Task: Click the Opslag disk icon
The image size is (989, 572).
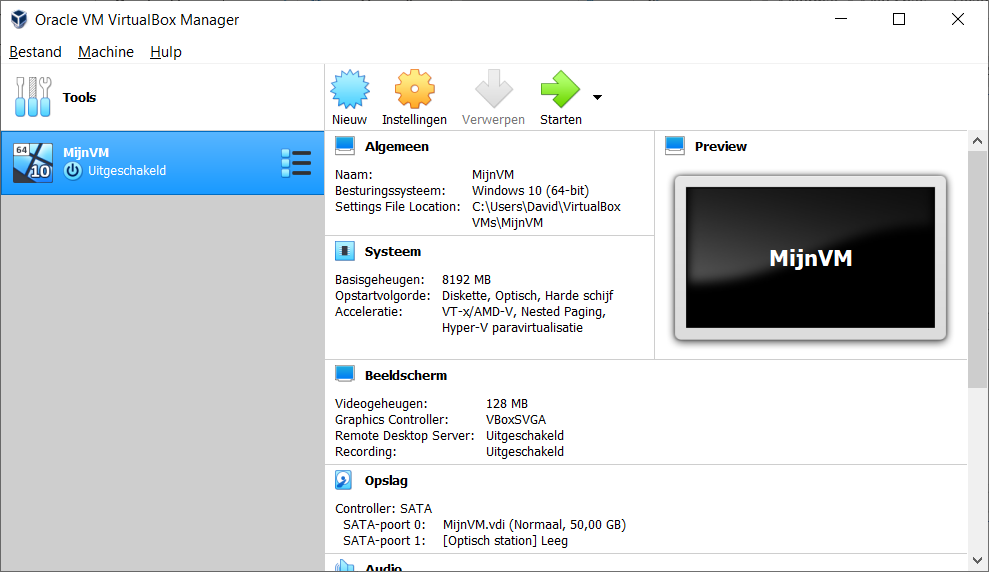Action: pyautogui.click(x=345, y=480)
